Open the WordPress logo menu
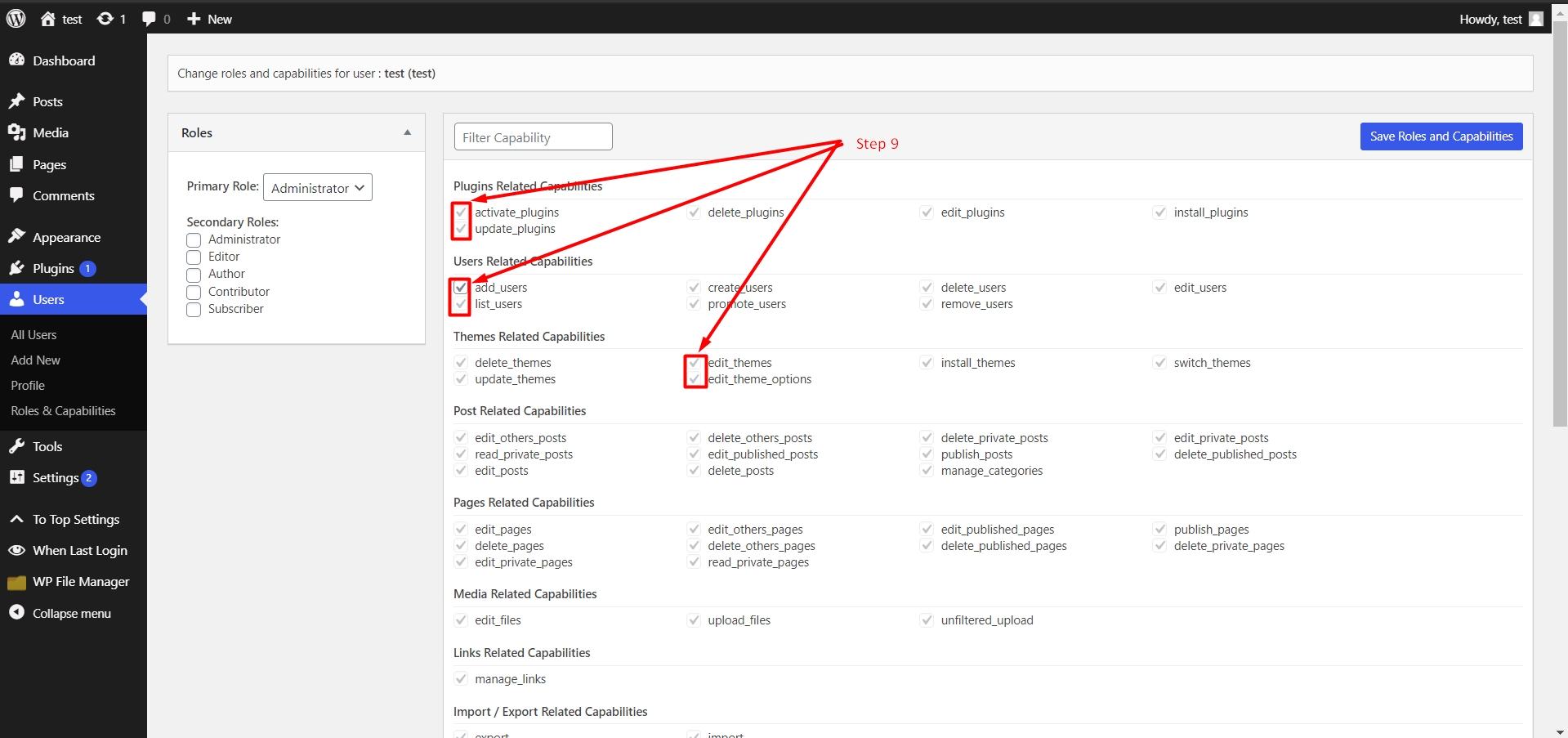This screenshot has height=738, width=1568. (16, 18)
